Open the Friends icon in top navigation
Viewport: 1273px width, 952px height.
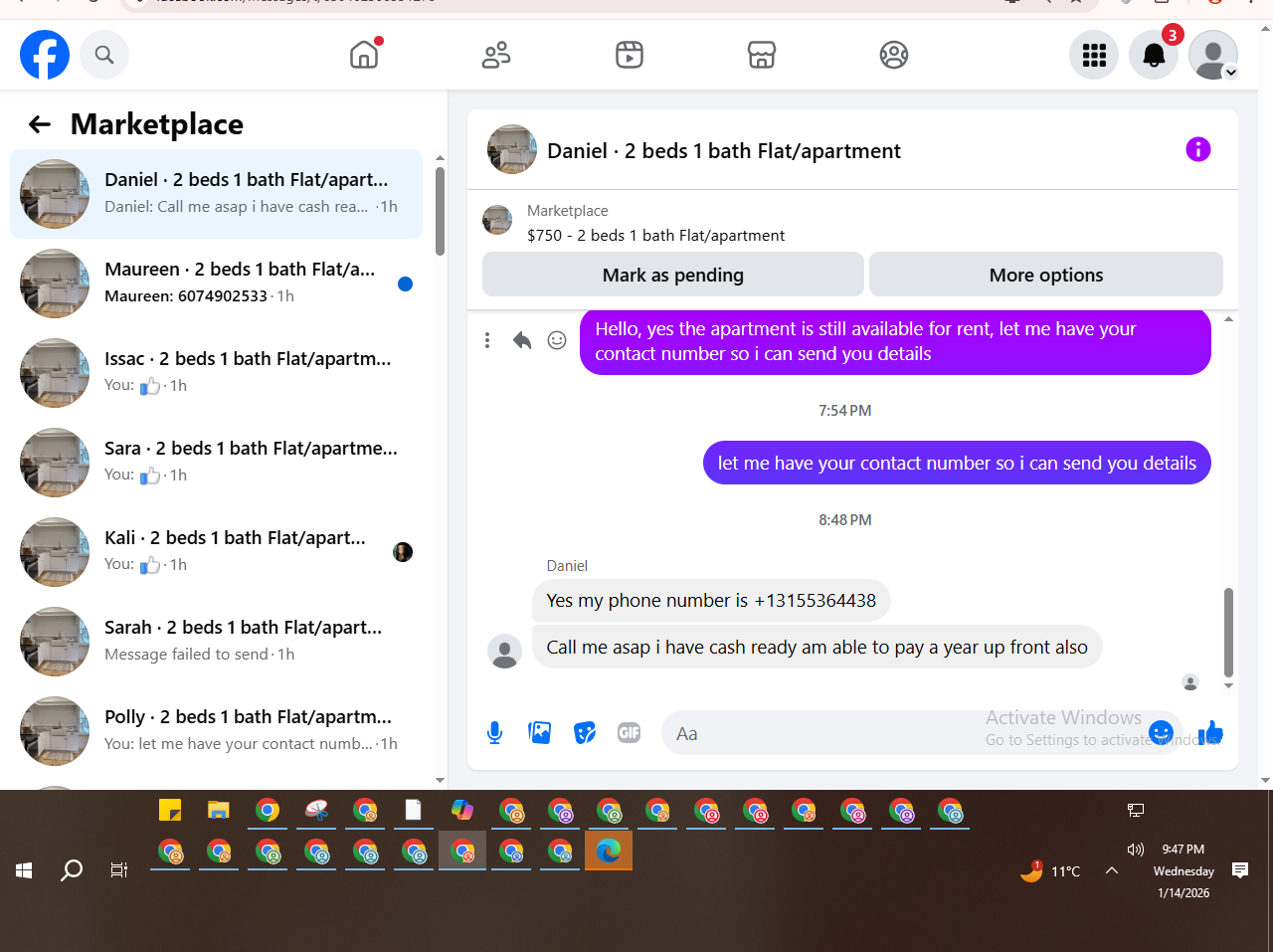(x=496, y=55)
